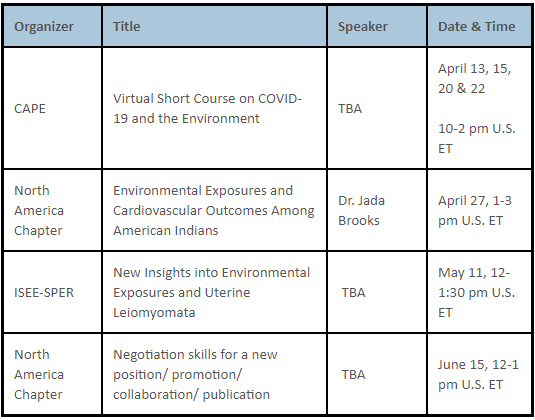The width and height of the screenshot is (535, 420).
Task: Select June 15, 12-1 pm date cell
Action: click(x=478, y=374)
